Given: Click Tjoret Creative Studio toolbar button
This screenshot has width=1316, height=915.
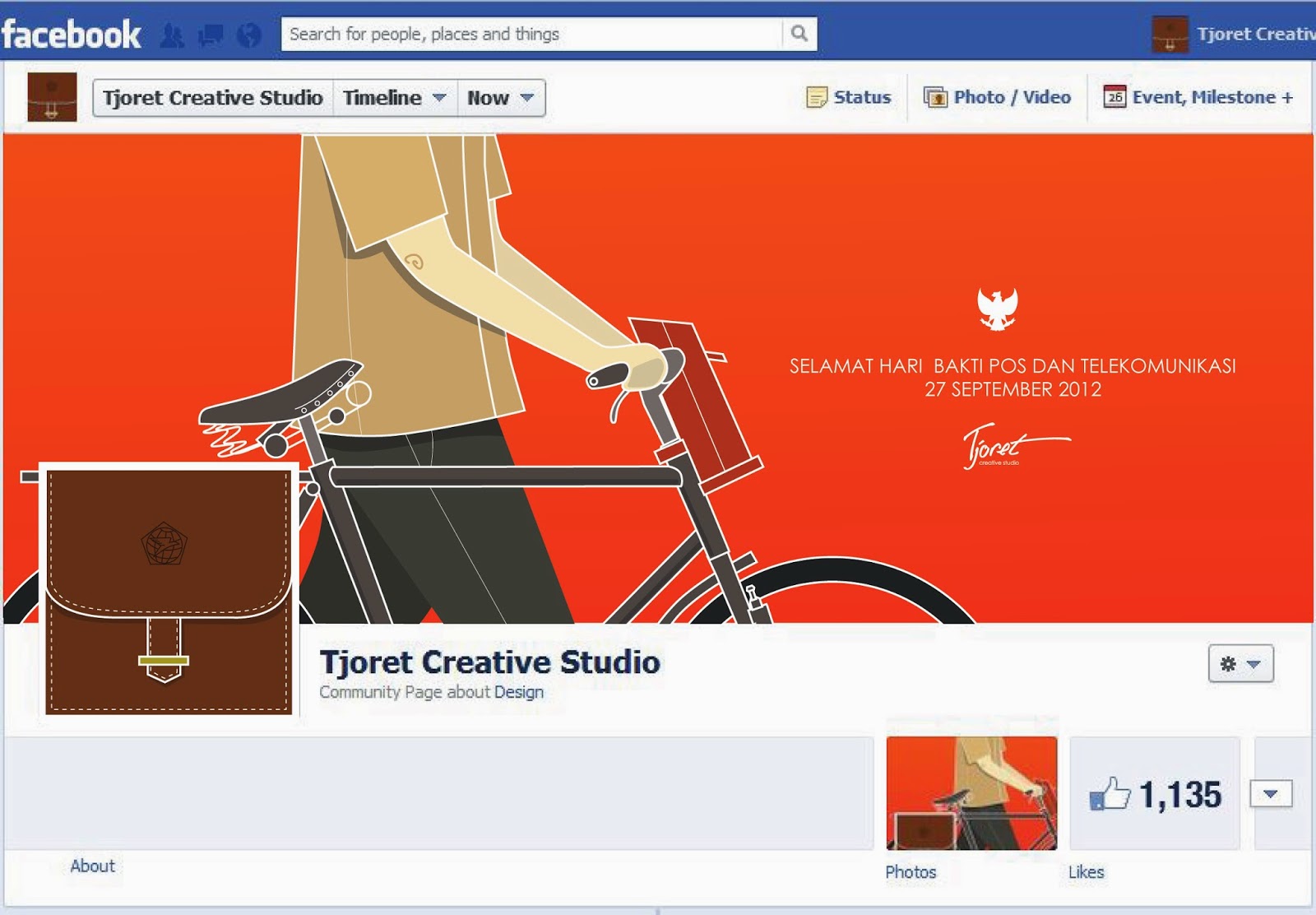Looking at the screenshot, I should click(x=213, y=98).
